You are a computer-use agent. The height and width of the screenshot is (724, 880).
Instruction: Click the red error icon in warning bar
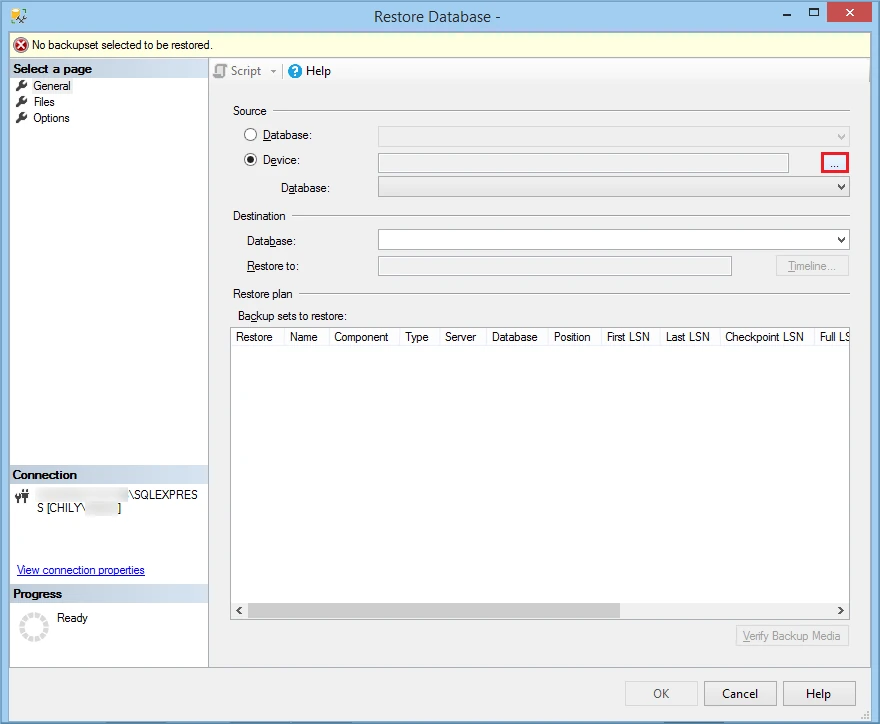coord(21,45)
